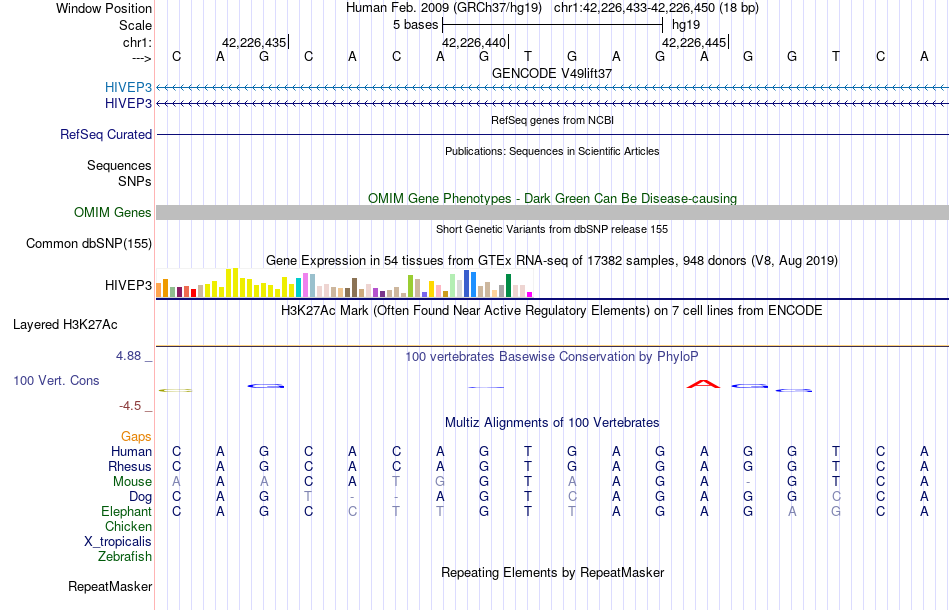
Task: Click the Rhesus alignment row label
Action: [130, 467]
